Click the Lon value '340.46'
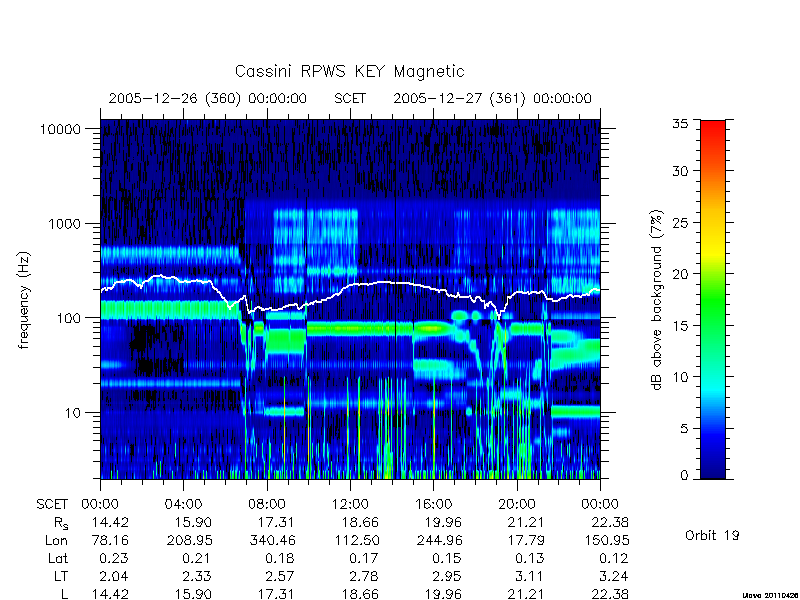 tap(272, 540)
